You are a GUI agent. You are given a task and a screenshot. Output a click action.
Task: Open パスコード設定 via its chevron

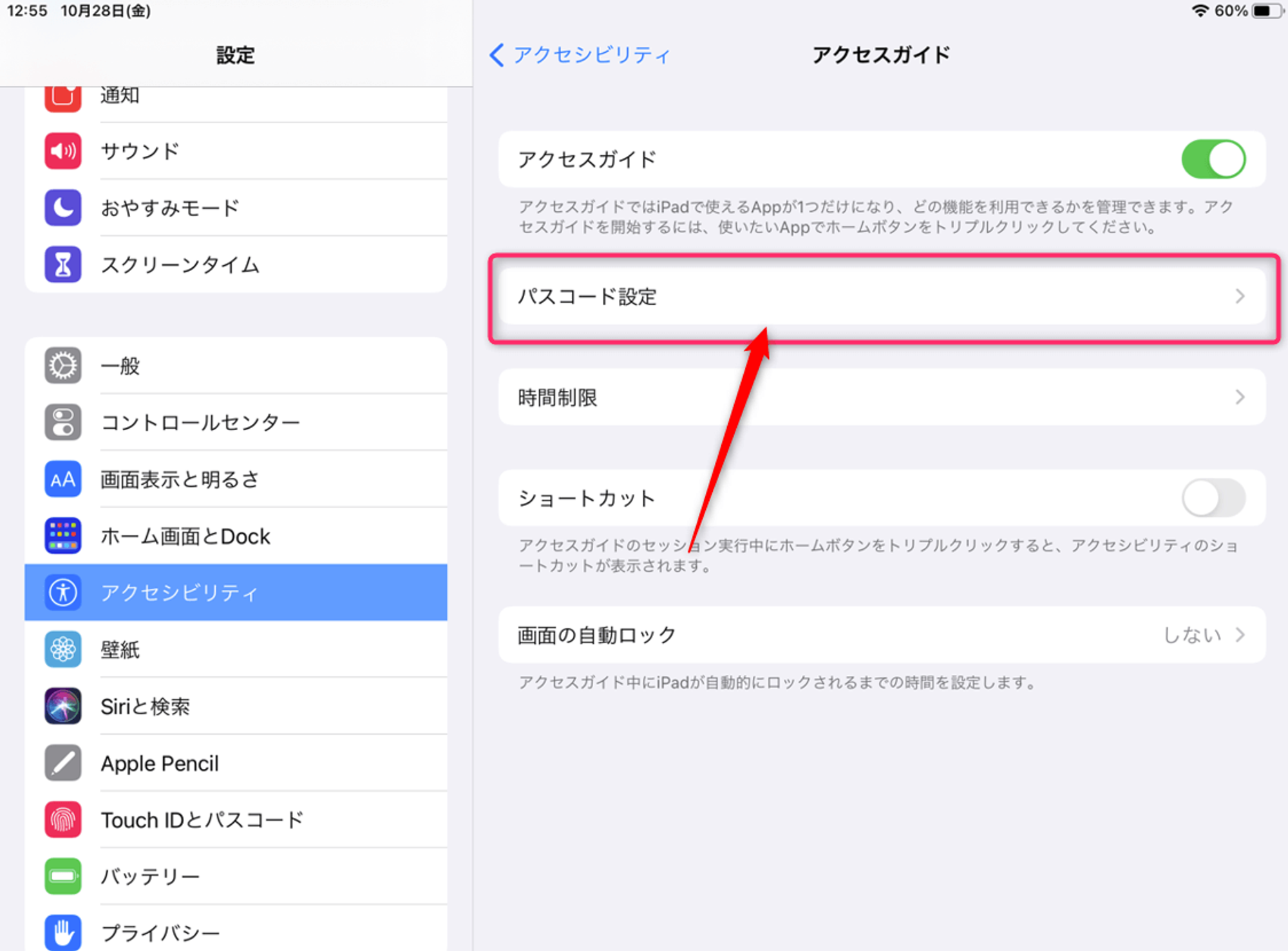pos(1240,296)
